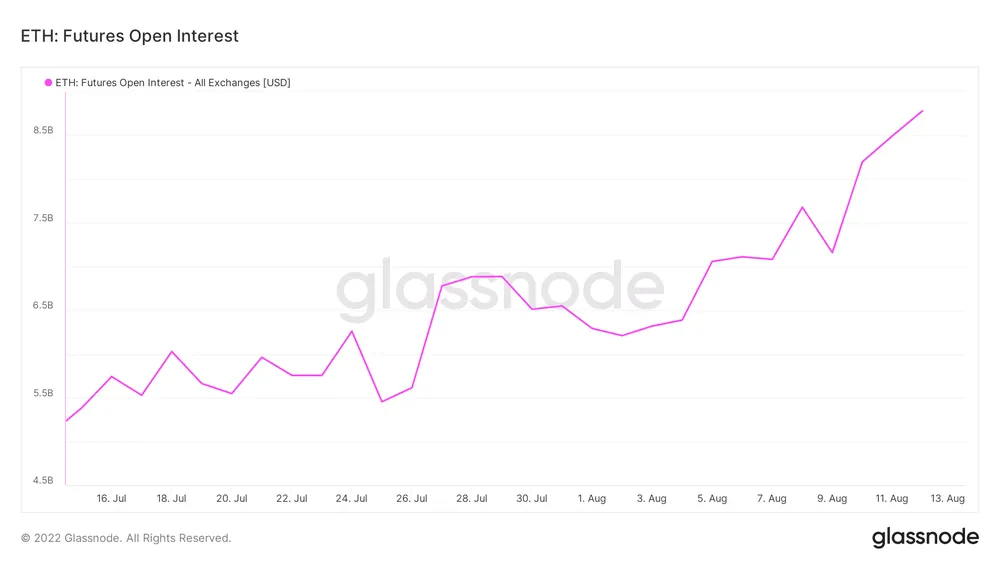Click the line's first data point at left

pos(66,421)
